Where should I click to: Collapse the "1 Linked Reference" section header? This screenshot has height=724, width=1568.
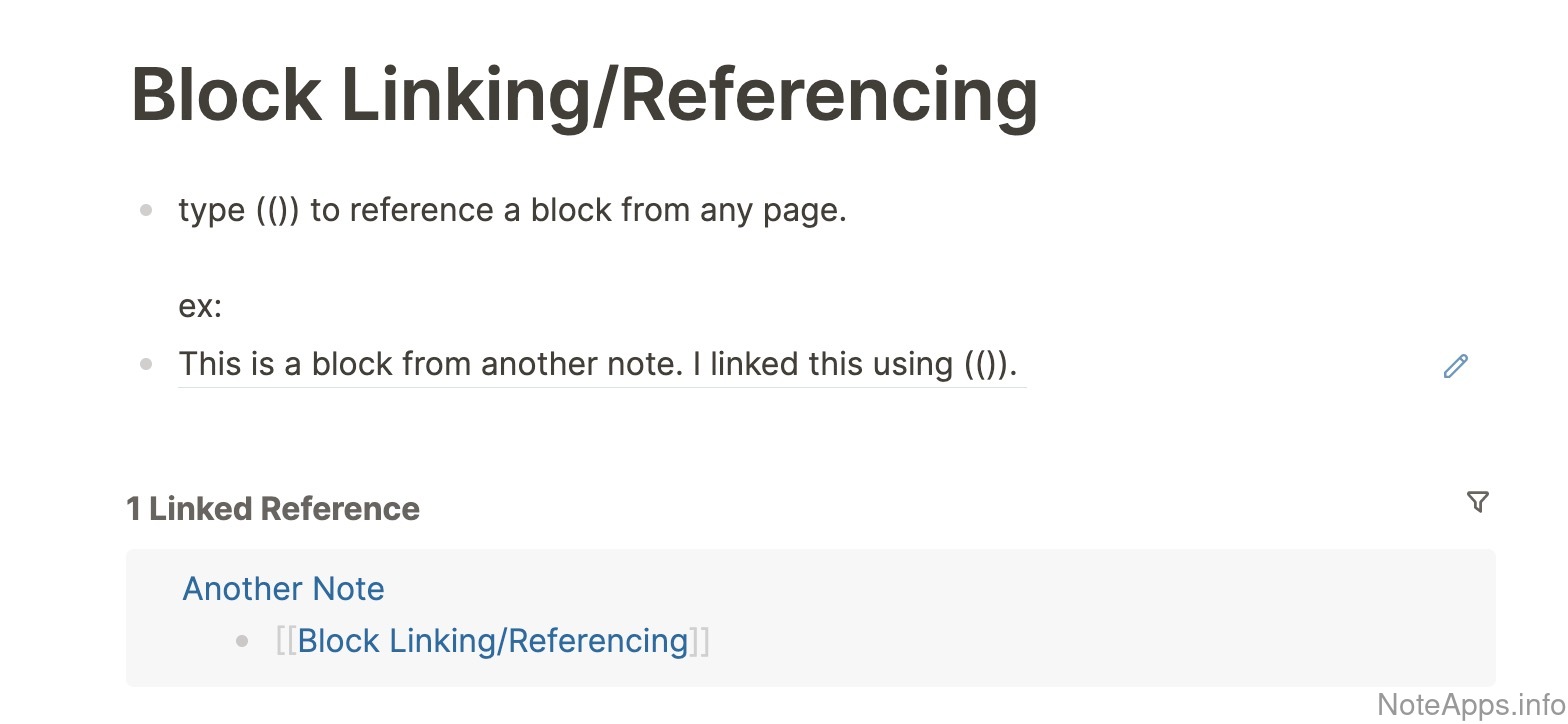272,509
